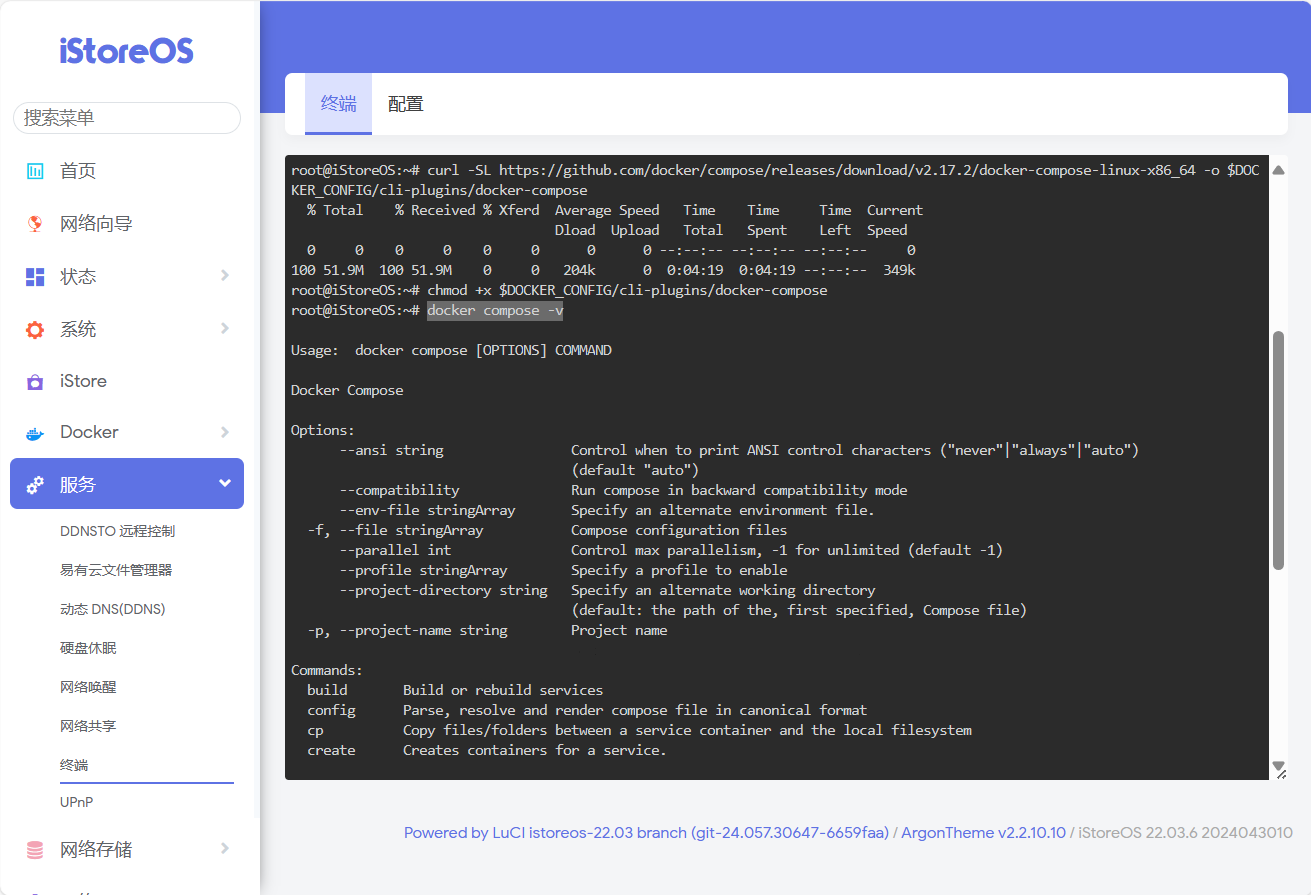The height and width of the screenshot is (895, 1311).
Task: Switch to the 配置 configuration tab
Action: pyautogui.click(x=405, y=104)
